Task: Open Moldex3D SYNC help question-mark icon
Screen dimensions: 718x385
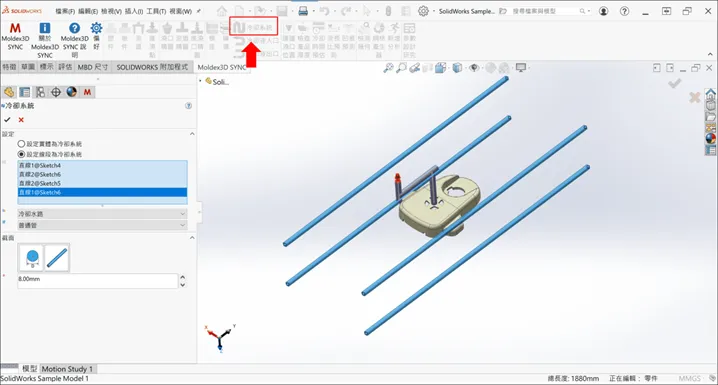Action: pyautogui.click(x=74, y=28)
